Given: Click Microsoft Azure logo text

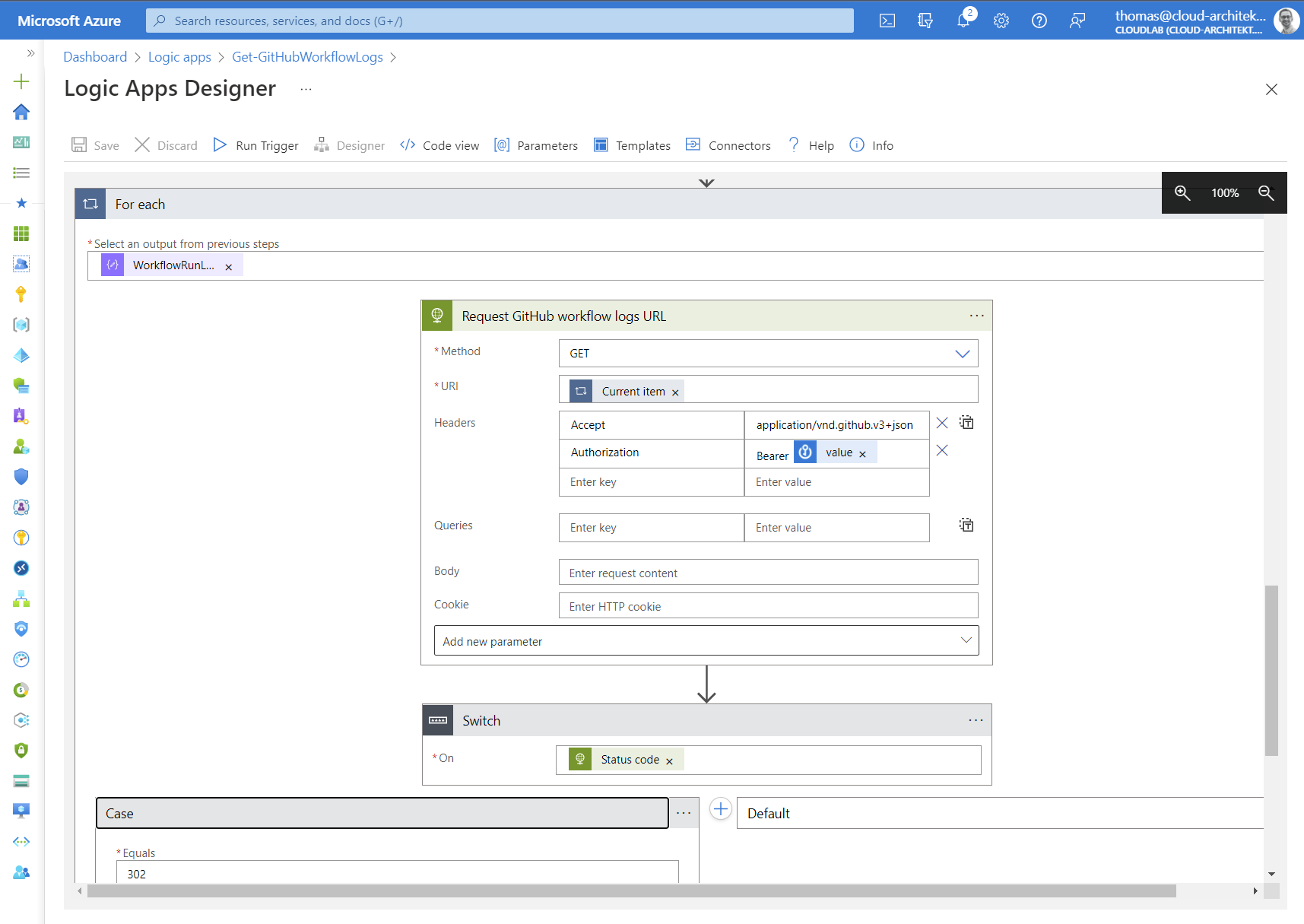Looking at the screenshot, I should [69, 21].
